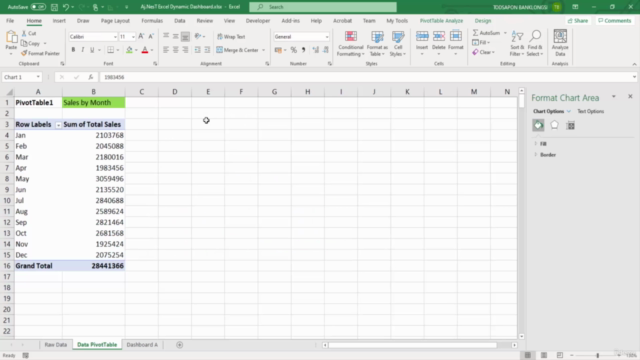Select Effects pentagon icon in Format pane
The width and height of the screenshot is (640, 360).
(554, 125)
